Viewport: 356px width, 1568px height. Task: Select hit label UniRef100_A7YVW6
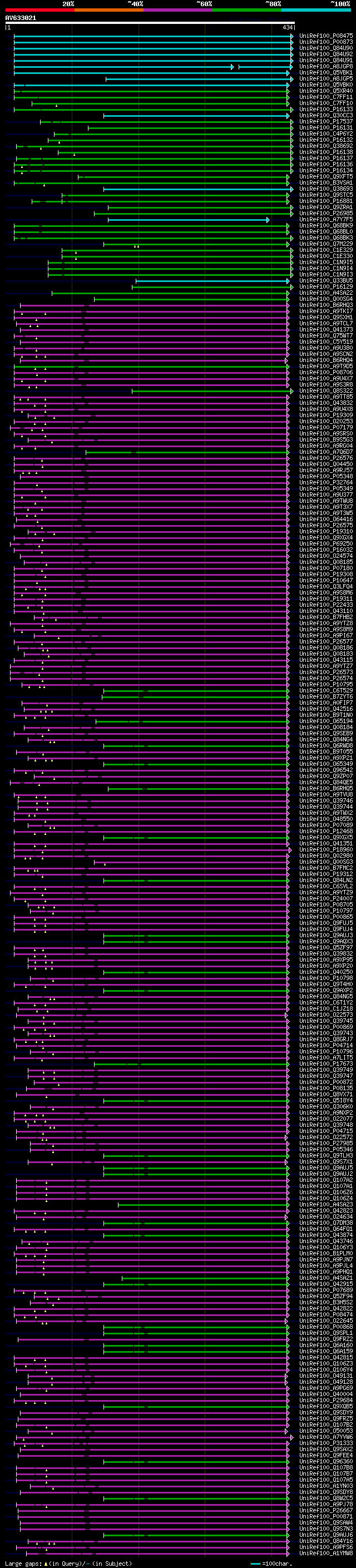325,1437
